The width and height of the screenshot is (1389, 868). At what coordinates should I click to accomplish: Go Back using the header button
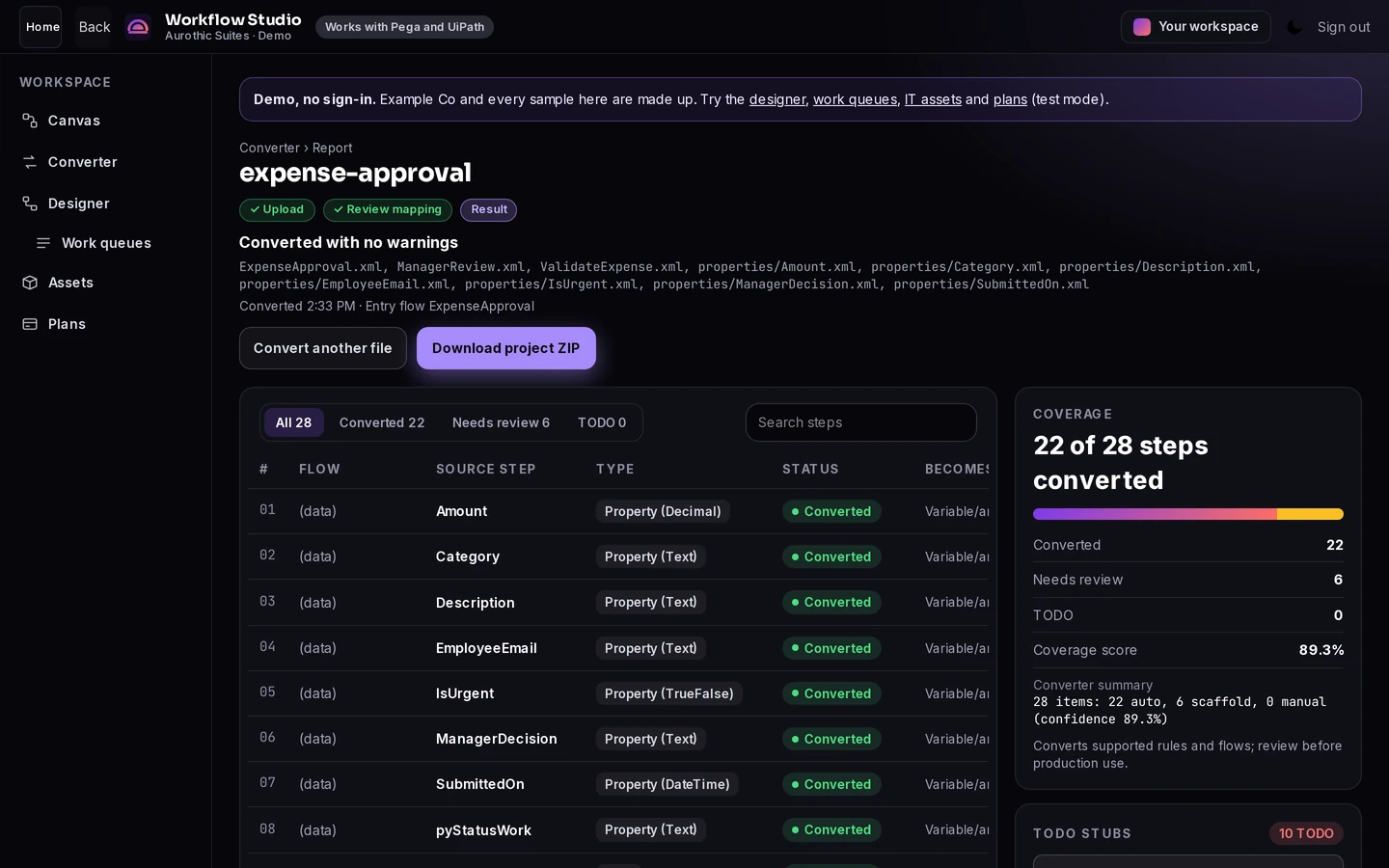(x=94, y=27)
